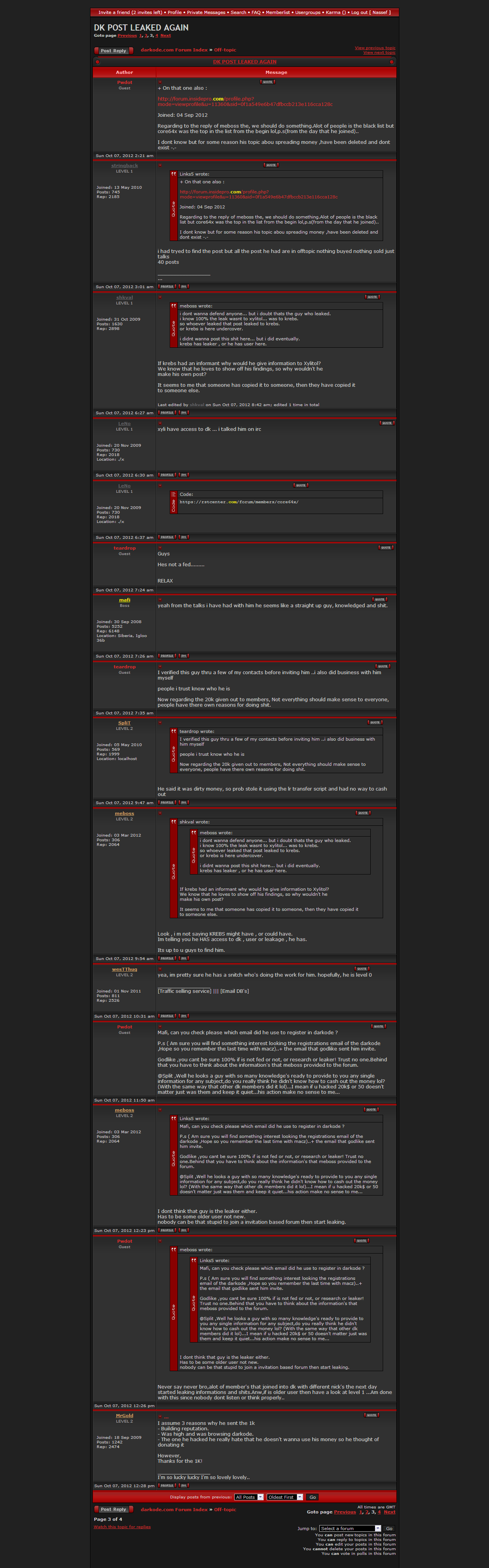Open Search in the top navigation bar

click(239, 12)
